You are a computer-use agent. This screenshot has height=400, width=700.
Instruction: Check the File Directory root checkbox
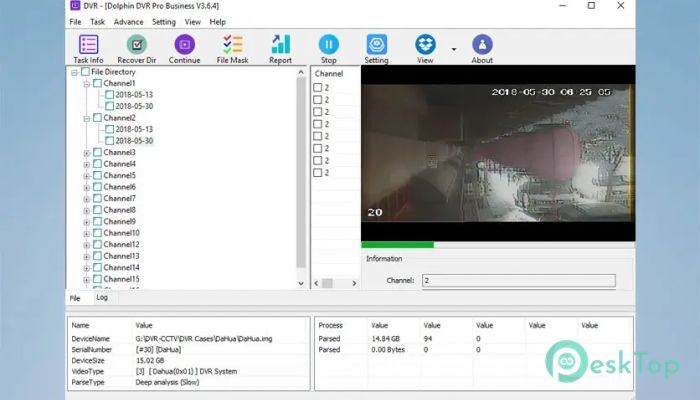[85, 72]
